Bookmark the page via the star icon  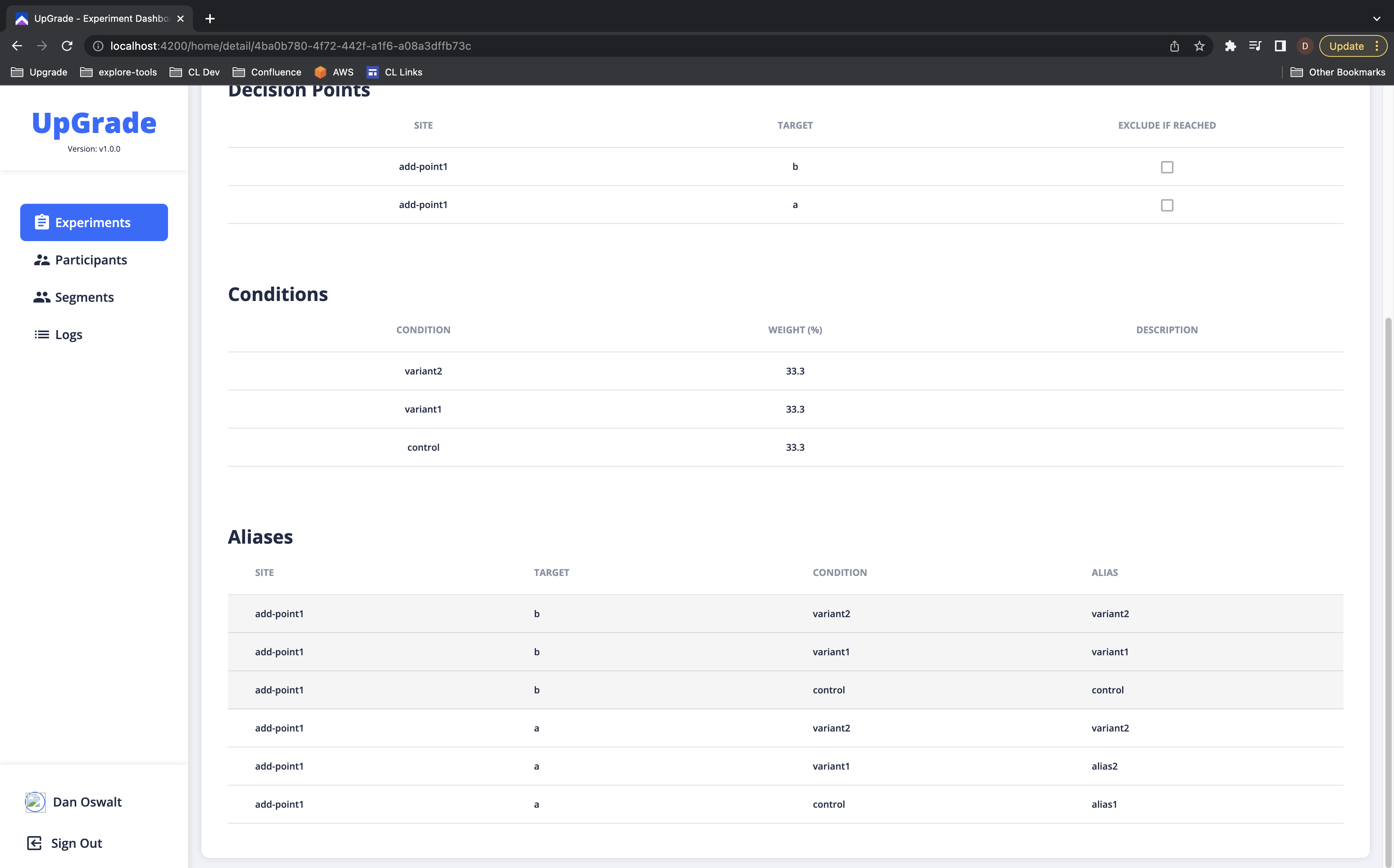[1200, 46]
